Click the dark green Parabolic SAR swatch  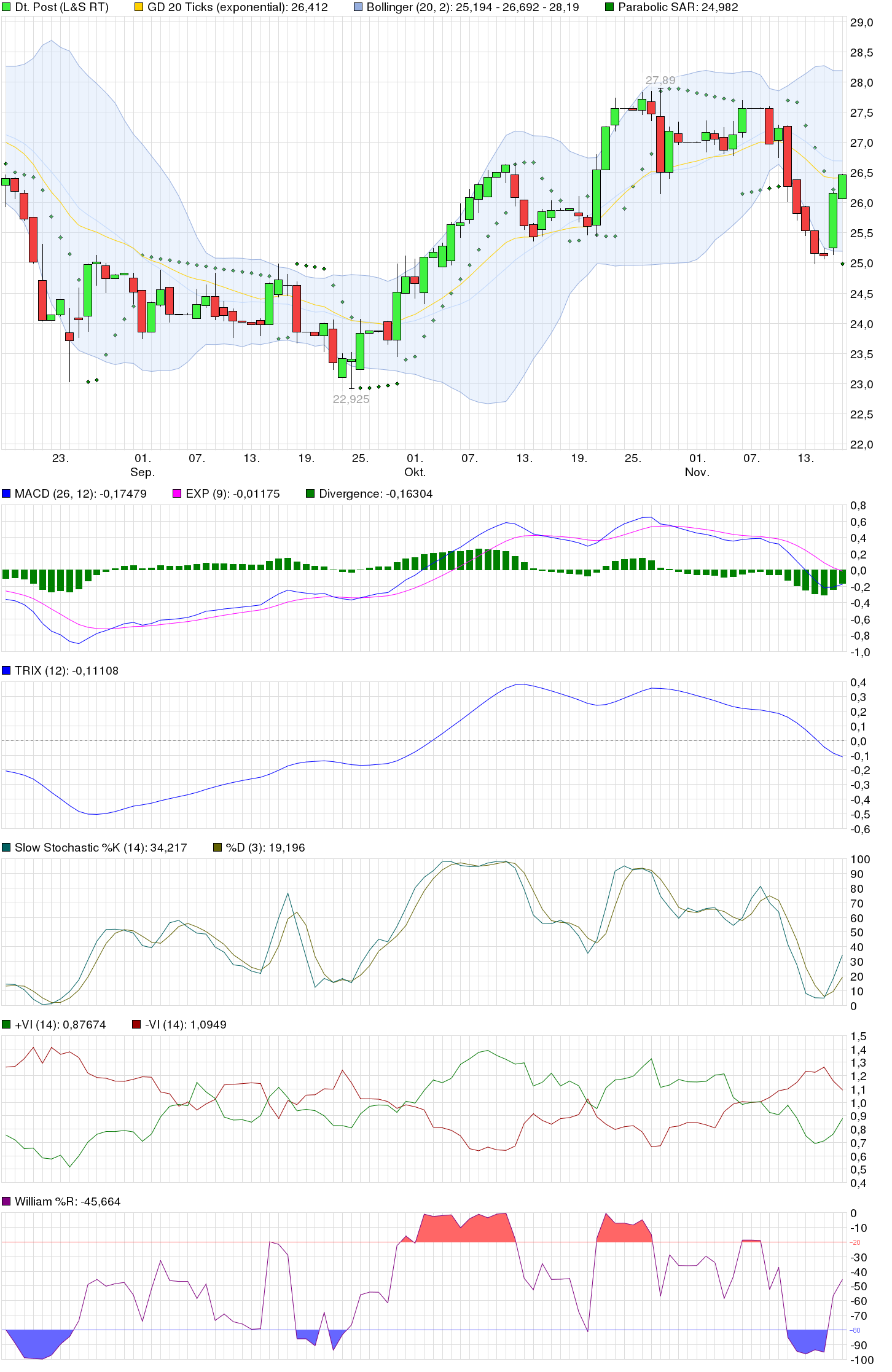pos(609,7)
